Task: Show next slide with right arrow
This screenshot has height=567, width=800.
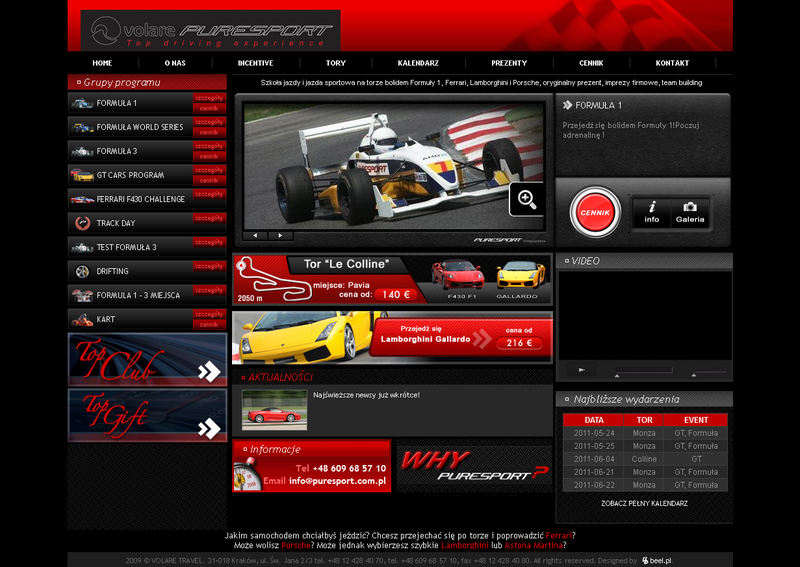Action: [280, 236]
